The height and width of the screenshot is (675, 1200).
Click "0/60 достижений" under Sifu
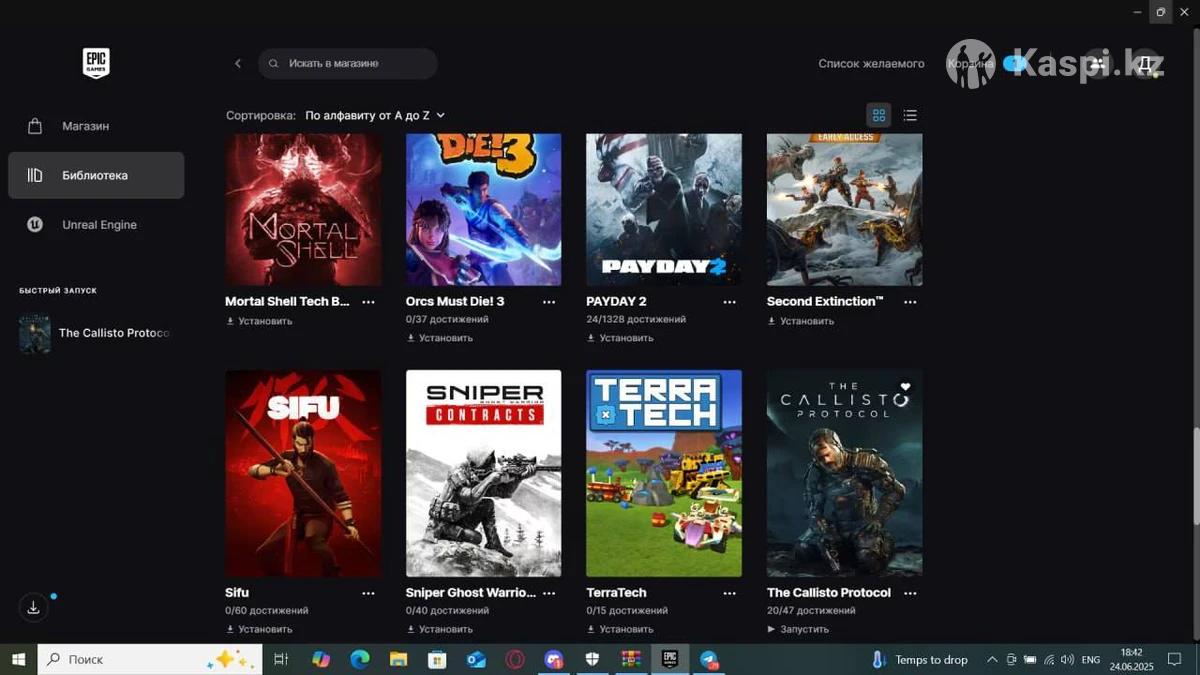click(267, 610)
